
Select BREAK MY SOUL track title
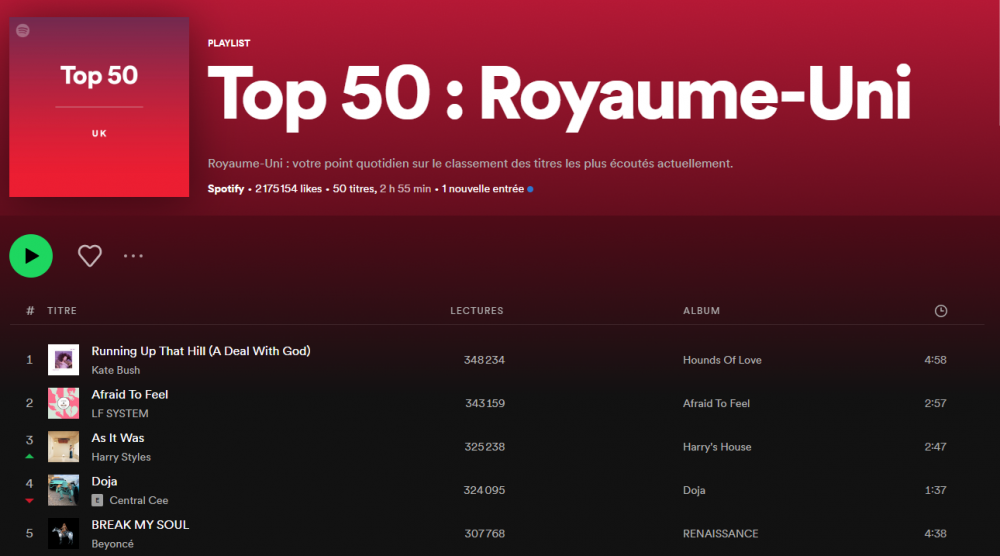click(140, 524)
